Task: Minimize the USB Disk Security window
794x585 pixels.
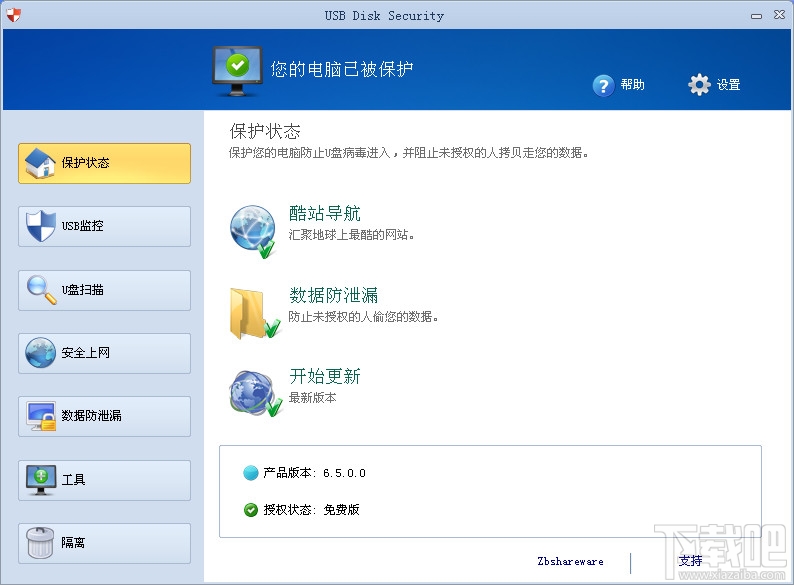Action: [756, 16]
